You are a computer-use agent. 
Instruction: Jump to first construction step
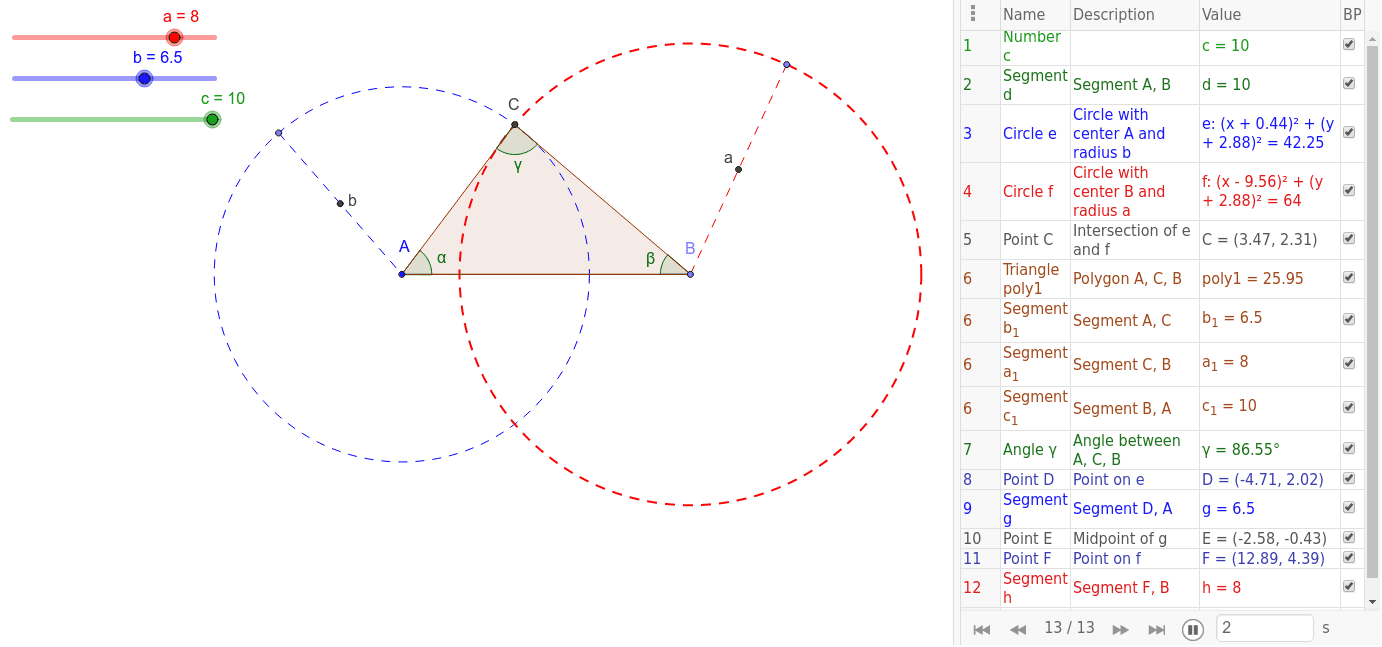click(981, 629)
